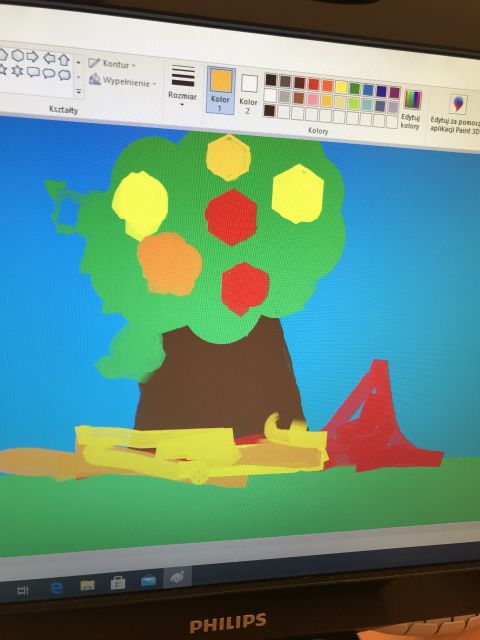Viewport: 480px width, 640px height.
Task: Pick the blue color swatch, top row
Action: [x=368, y=89]
